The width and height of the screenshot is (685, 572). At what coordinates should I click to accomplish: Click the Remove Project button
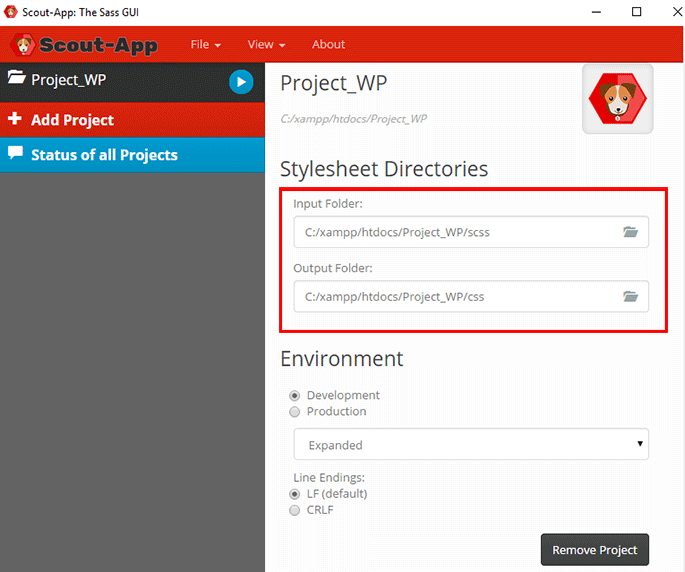click(595, 550)
